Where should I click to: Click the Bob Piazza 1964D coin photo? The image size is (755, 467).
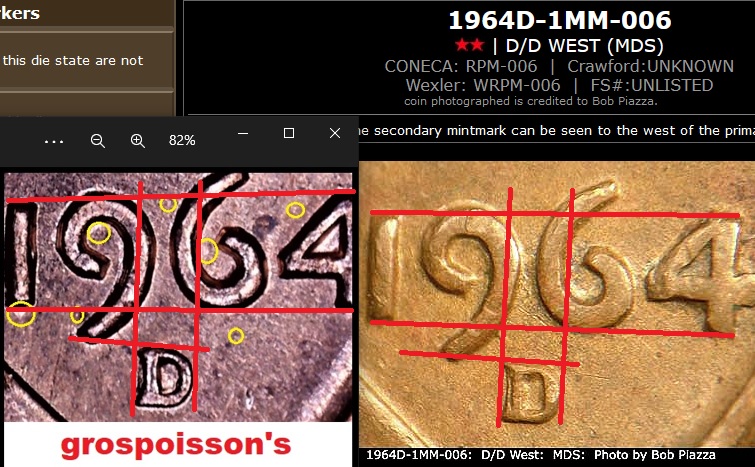557,304
